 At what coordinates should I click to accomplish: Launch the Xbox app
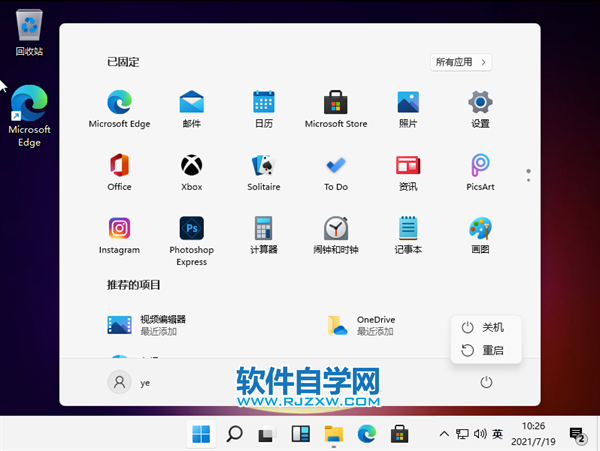[192, 168]
